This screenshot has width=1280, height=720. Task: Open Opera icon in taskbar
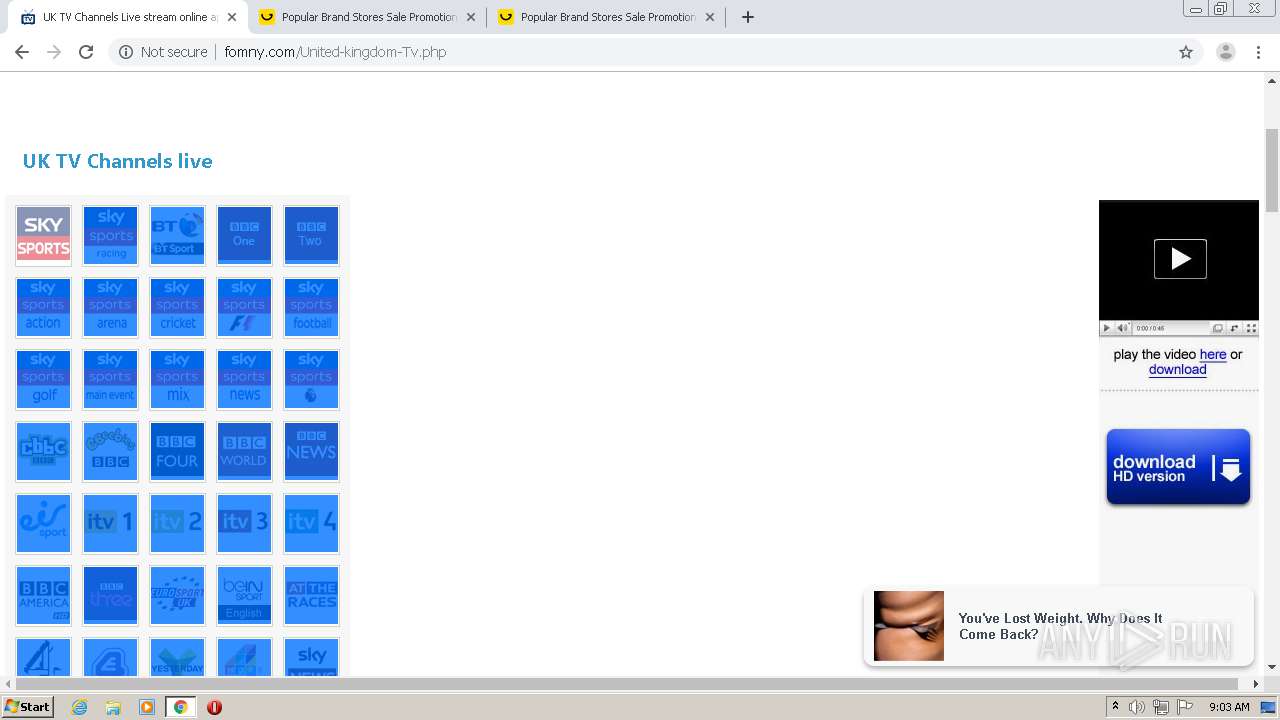[x=214, y=707]
